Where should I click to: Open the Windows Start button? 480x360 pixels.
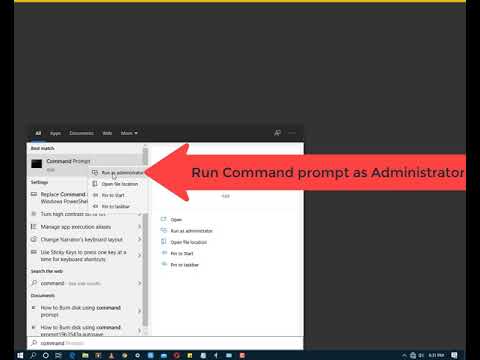pyautogui.click(x=20, y=355)
